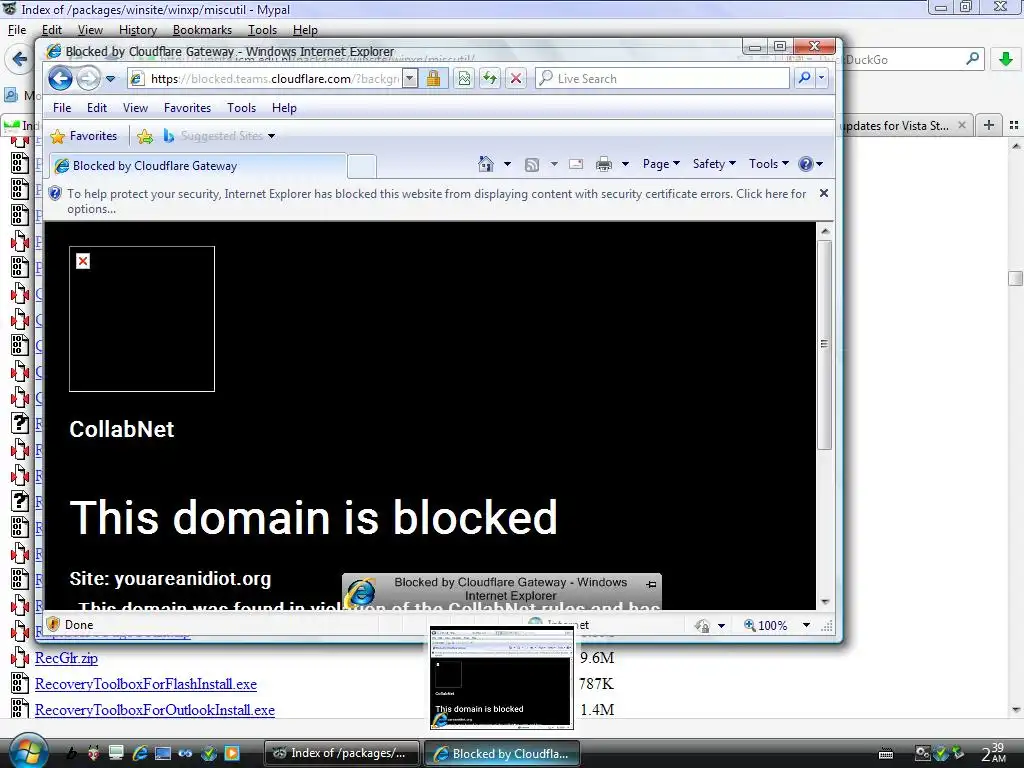Expand the IE address bar dropdown

(410, 78)
